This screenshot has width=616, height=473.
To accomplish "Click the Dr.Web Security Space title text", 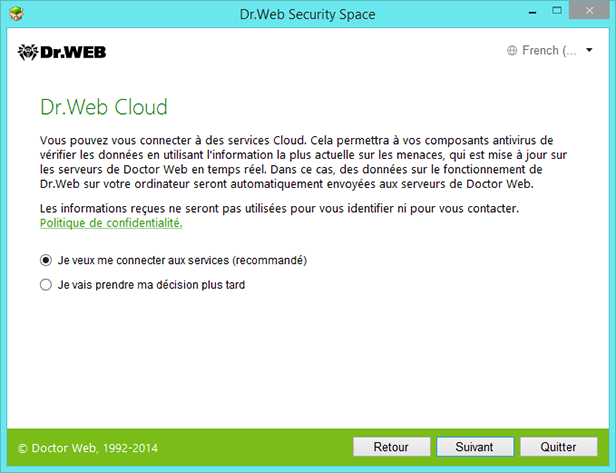I will click(308, 15).
